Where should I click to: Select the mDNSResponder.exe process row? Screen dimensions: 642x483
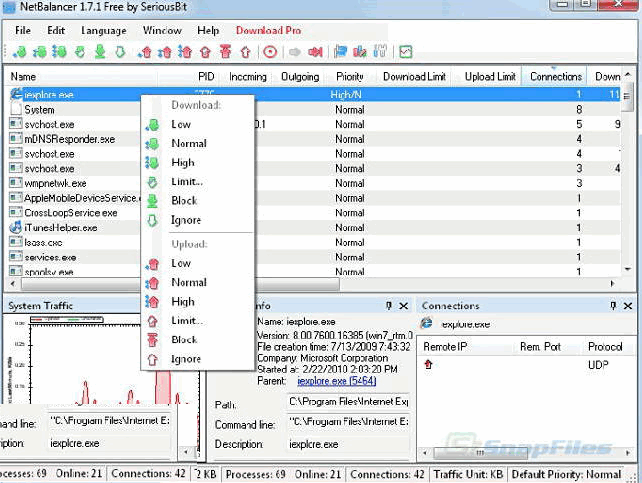(314, 139)
